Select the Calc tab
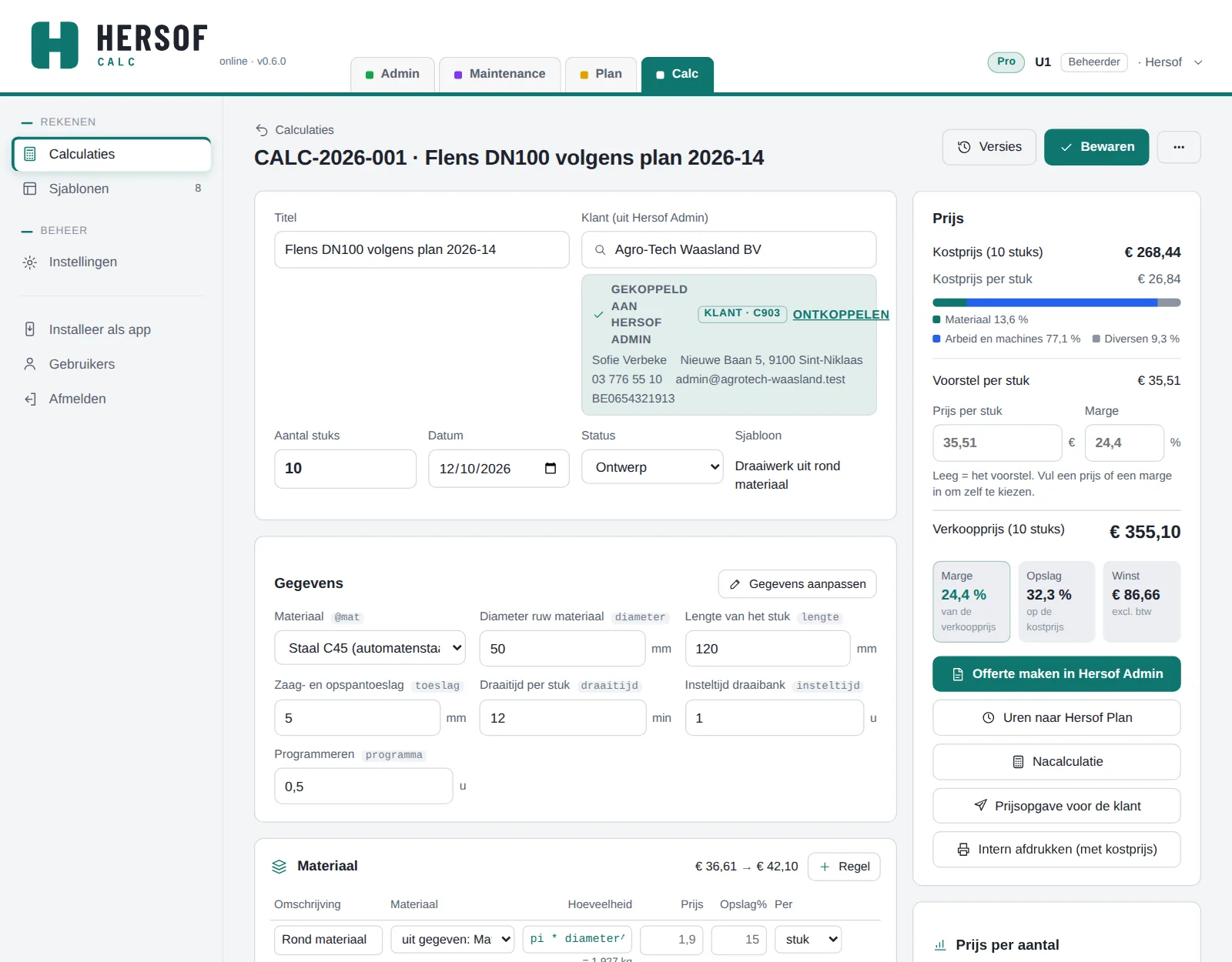1232x962 pixels. coord(678,75)
